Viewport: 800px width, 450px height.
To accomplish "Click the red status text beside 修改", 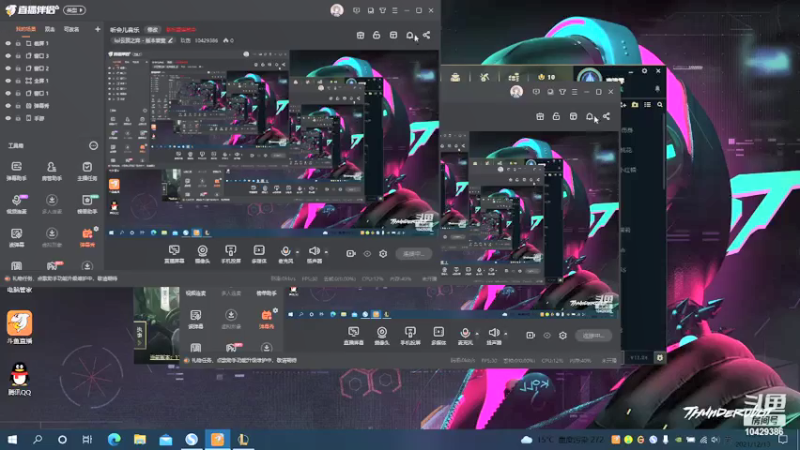I will pos(181,30).
